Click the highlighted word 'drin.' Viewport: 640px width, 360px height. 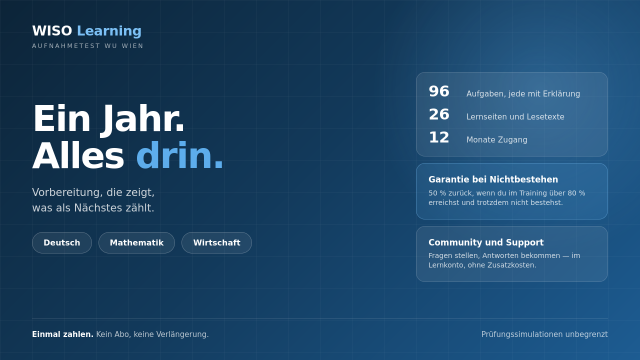[180, 156]
